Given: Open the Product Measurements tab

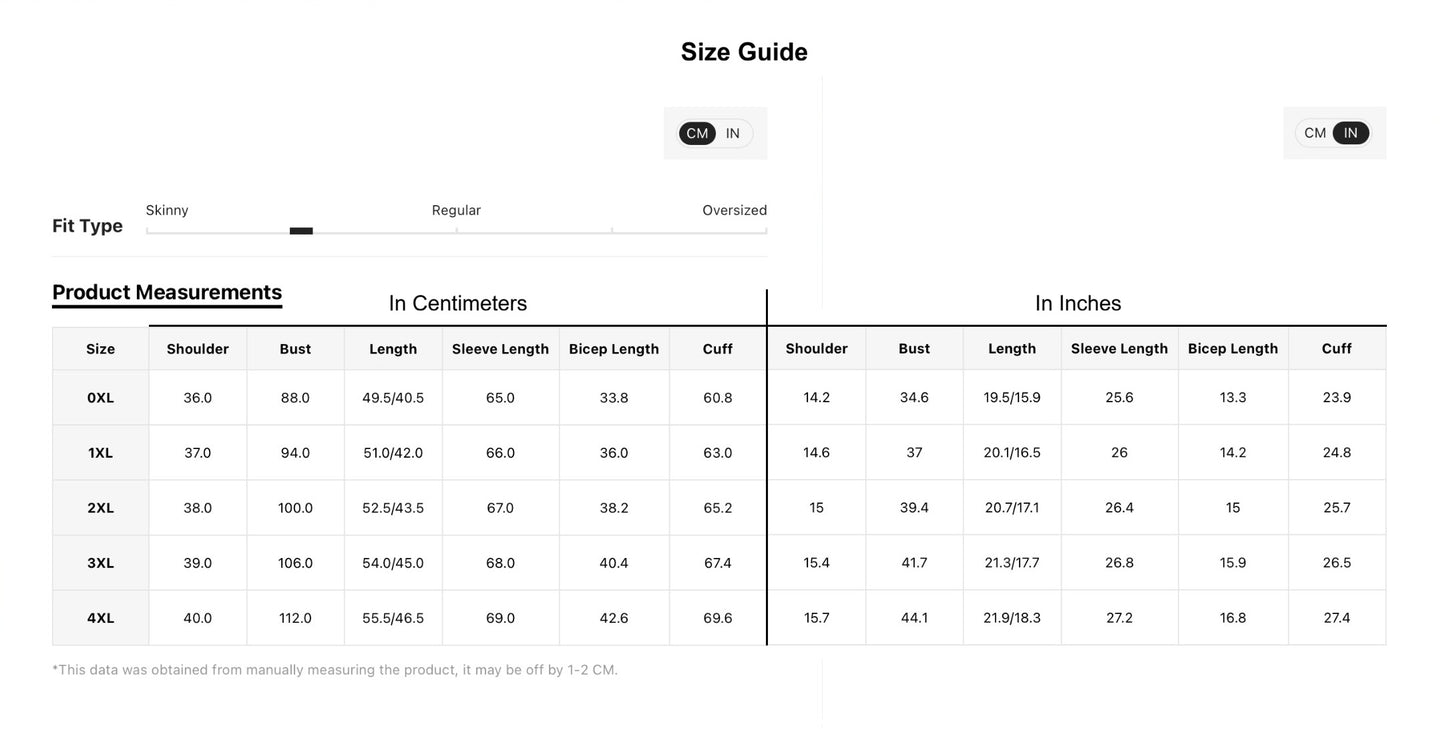Looking at the screenshot, I should coord(167,292).
